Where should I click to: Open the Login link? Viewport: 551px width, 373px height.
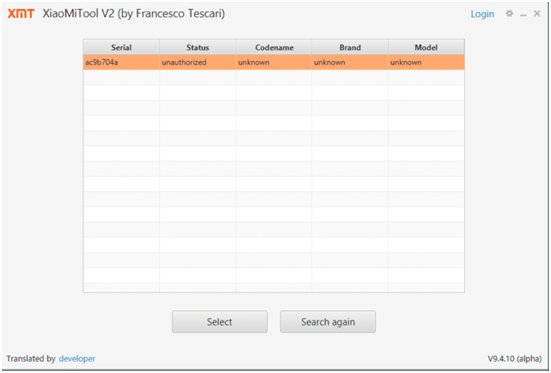tap(482, 14)
